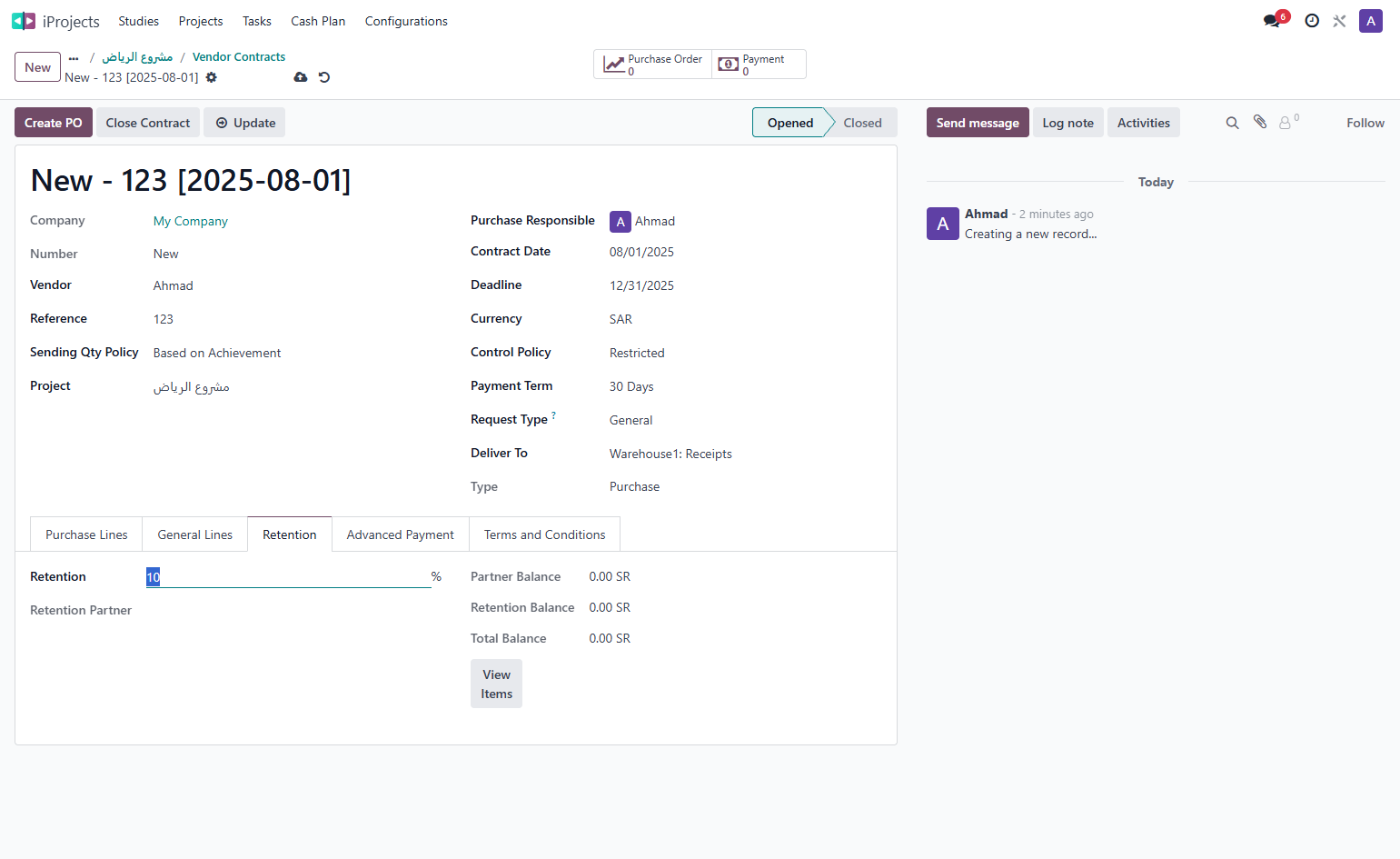Switch to Advanced Payment tab

(x=401, y=534)
